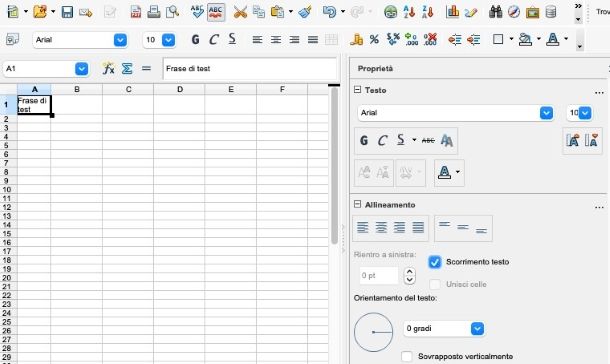The height and width of the screenshot is (364, 610).
Task: Apply percent number format
Action: (374, 39)
